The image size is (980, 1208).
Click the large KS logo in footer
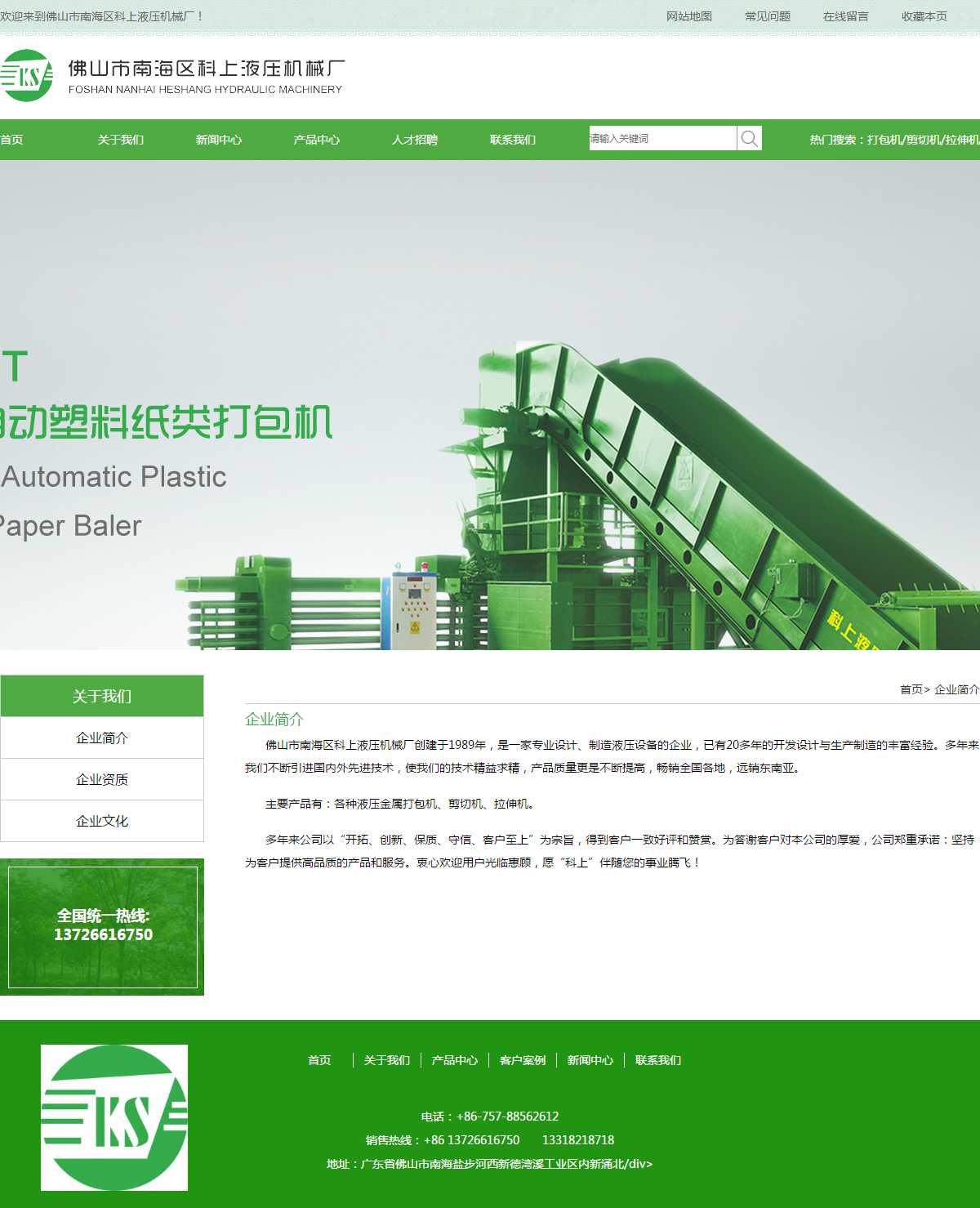pos(114,1117)
